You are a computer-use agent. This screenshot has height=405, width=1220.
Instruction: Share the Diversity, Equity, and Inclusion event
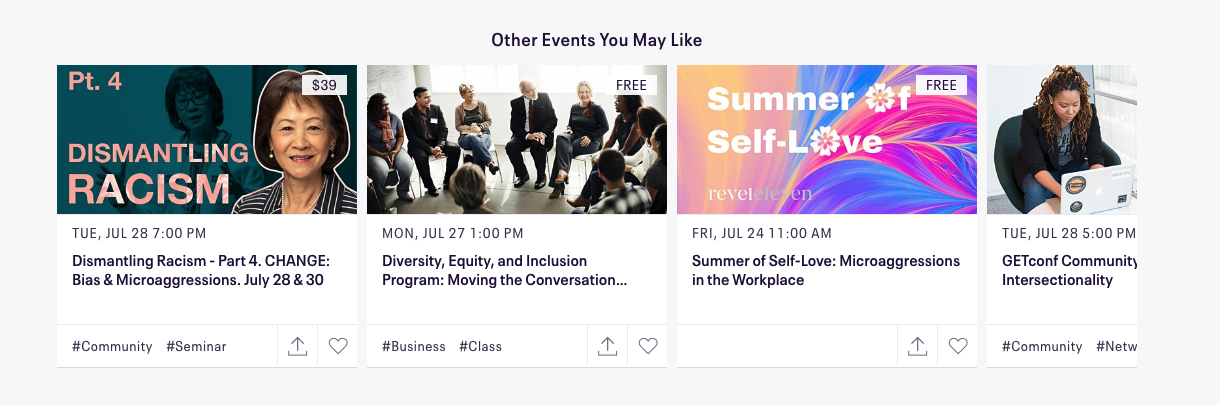[x=607, y=346]
